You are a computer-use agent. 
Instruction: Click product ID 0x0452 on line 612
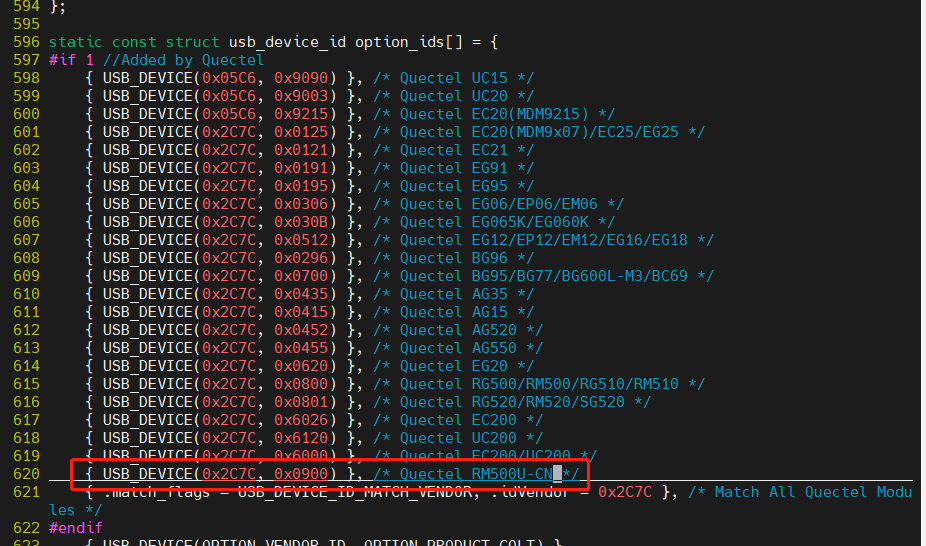pos(301,330)
